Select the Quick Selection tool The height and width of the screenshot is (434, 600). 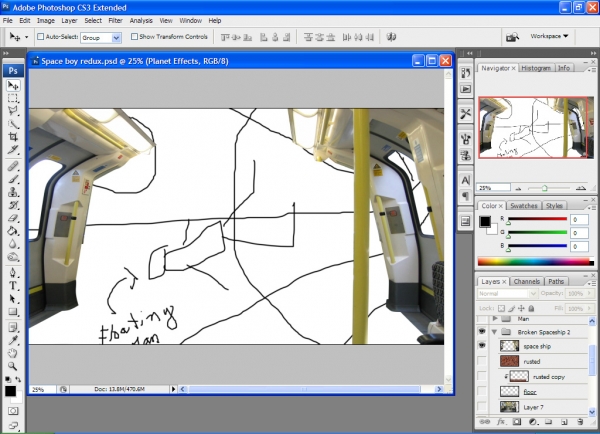coord(13,124)
